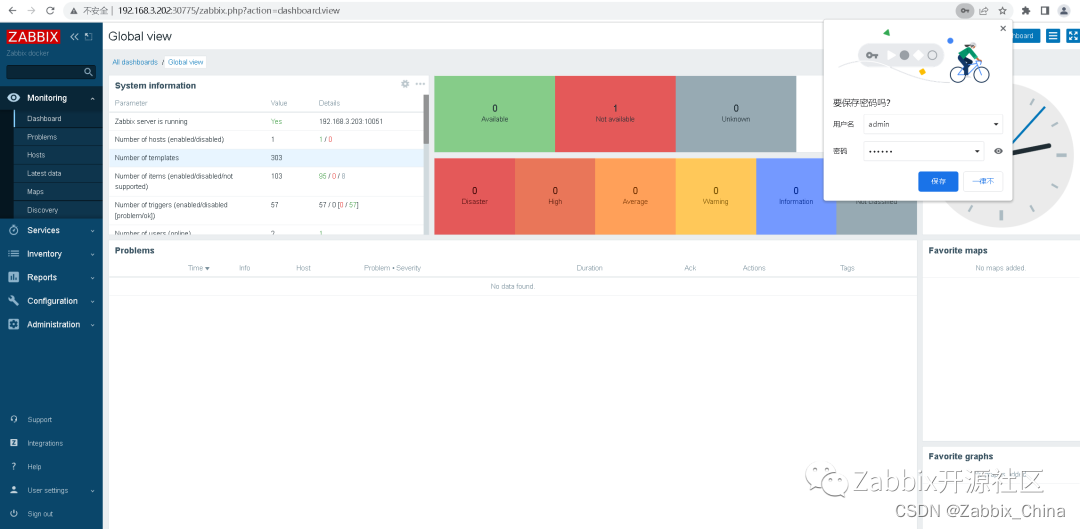Open System information widget gear settings
The height and width of the screenshot is (529, 1080).
[x=405, y=84]
